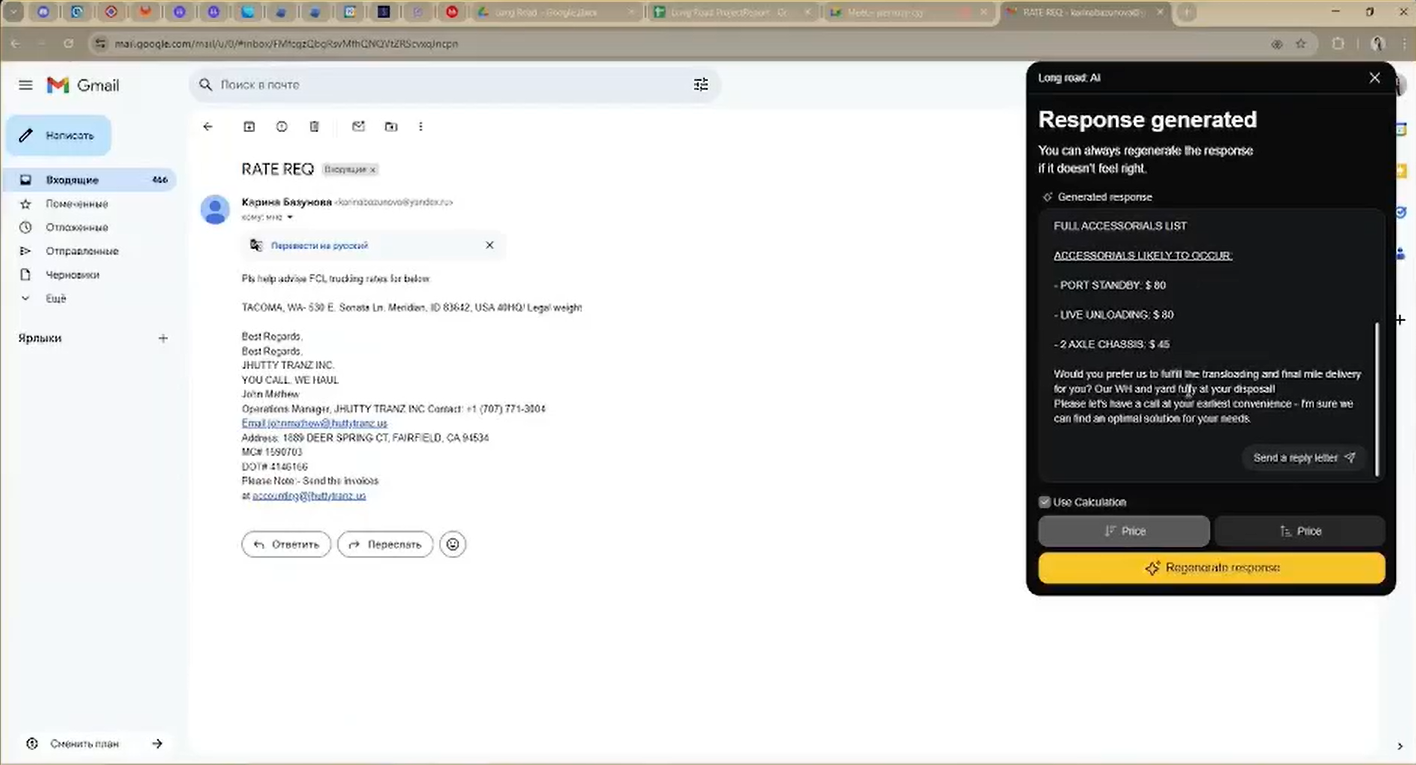Open search filter options icon in search bar

tap(701, 85)
